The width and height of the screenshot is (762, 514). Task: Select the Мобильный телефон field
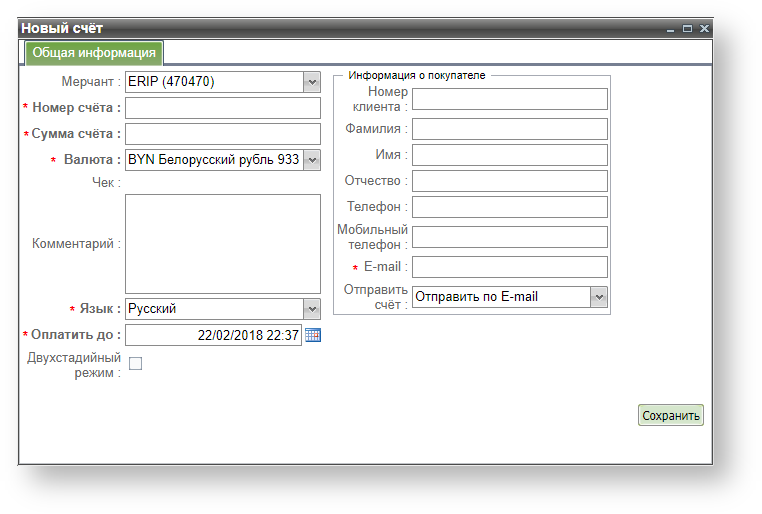510,237
